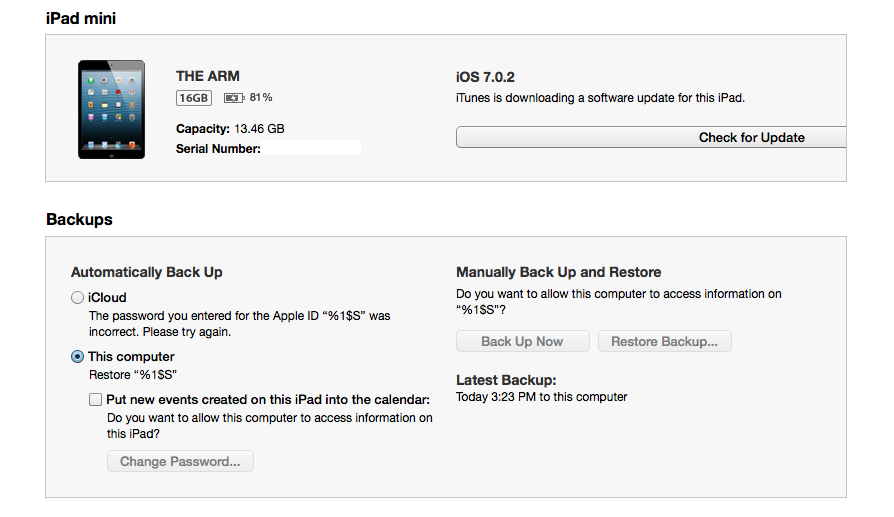This screenshot has width=894, height=517.
Task: Click the Automatically Back Up heading
Action: coord(147,272)
